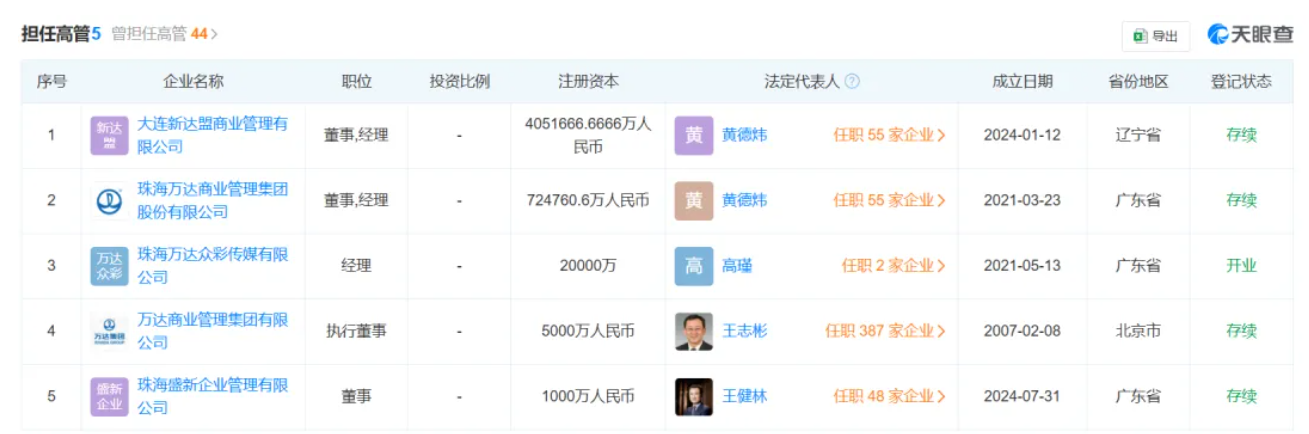Click the date 2024-01-12
The width and height of the screenshot is (1309, 434).
[x=1022, y=135]
